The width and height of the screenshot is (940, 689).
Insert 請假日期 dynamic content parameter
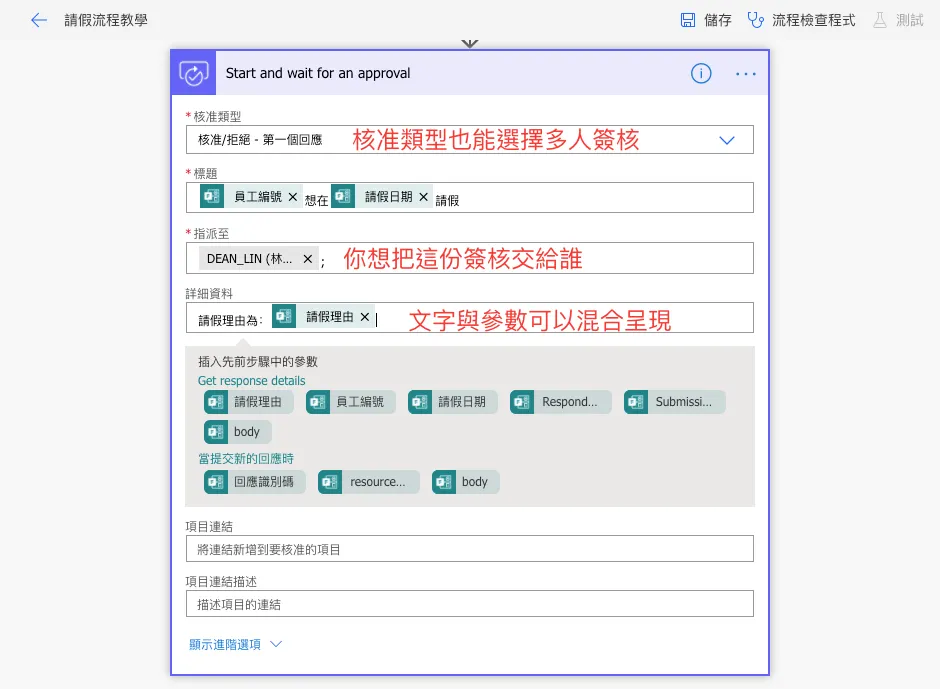click(x=453, y=402)
